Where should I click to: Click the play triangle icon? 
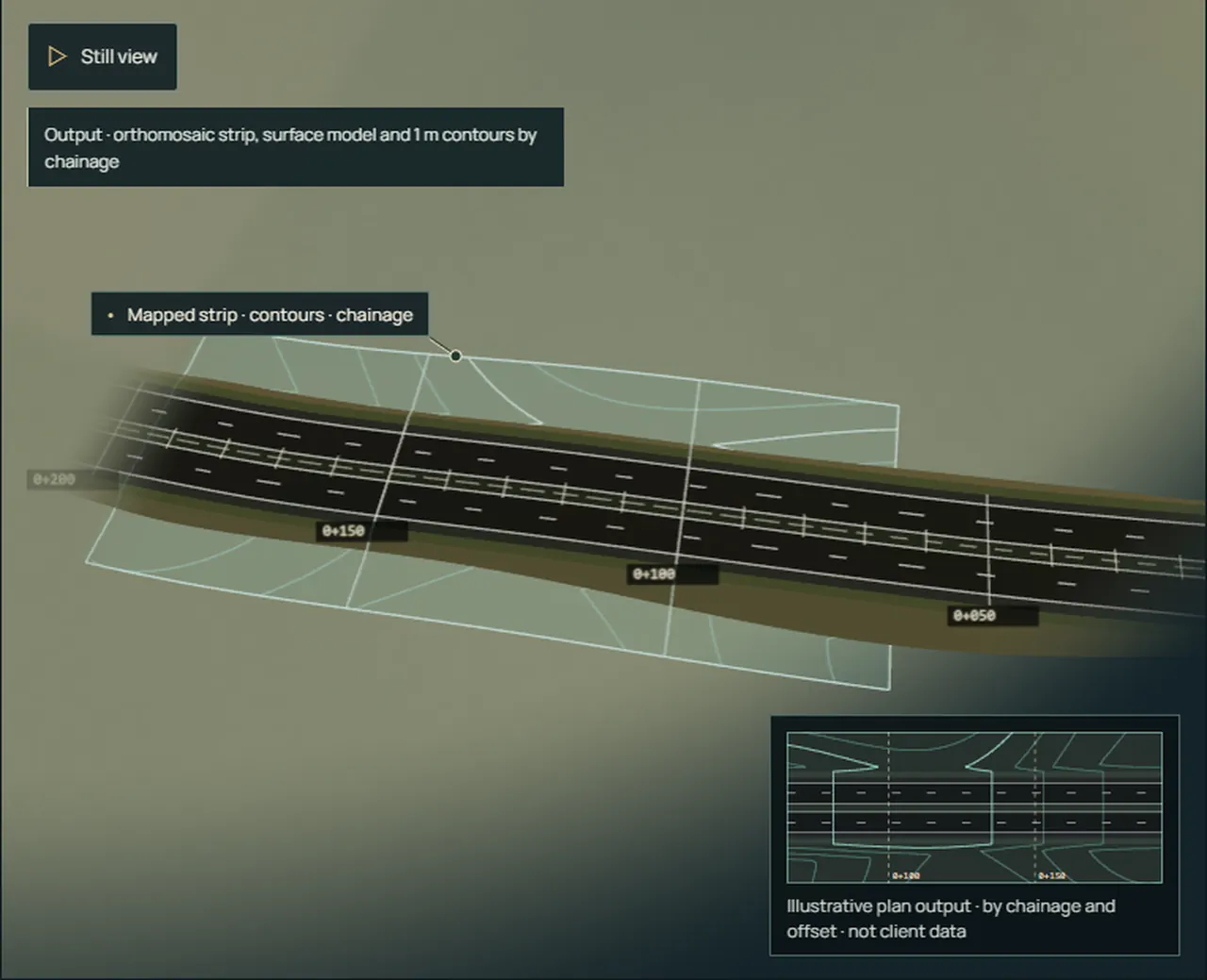click(58, 57)
